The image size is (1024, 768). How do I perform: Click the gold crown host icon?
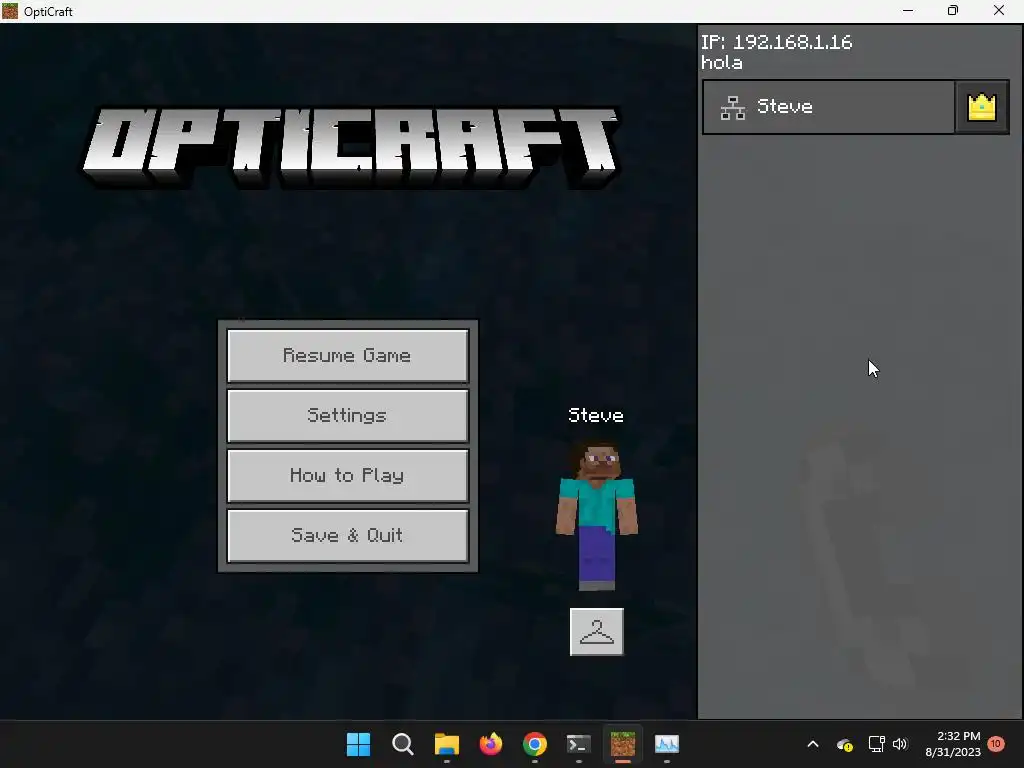pyautogui.click(x=982, y=107)
